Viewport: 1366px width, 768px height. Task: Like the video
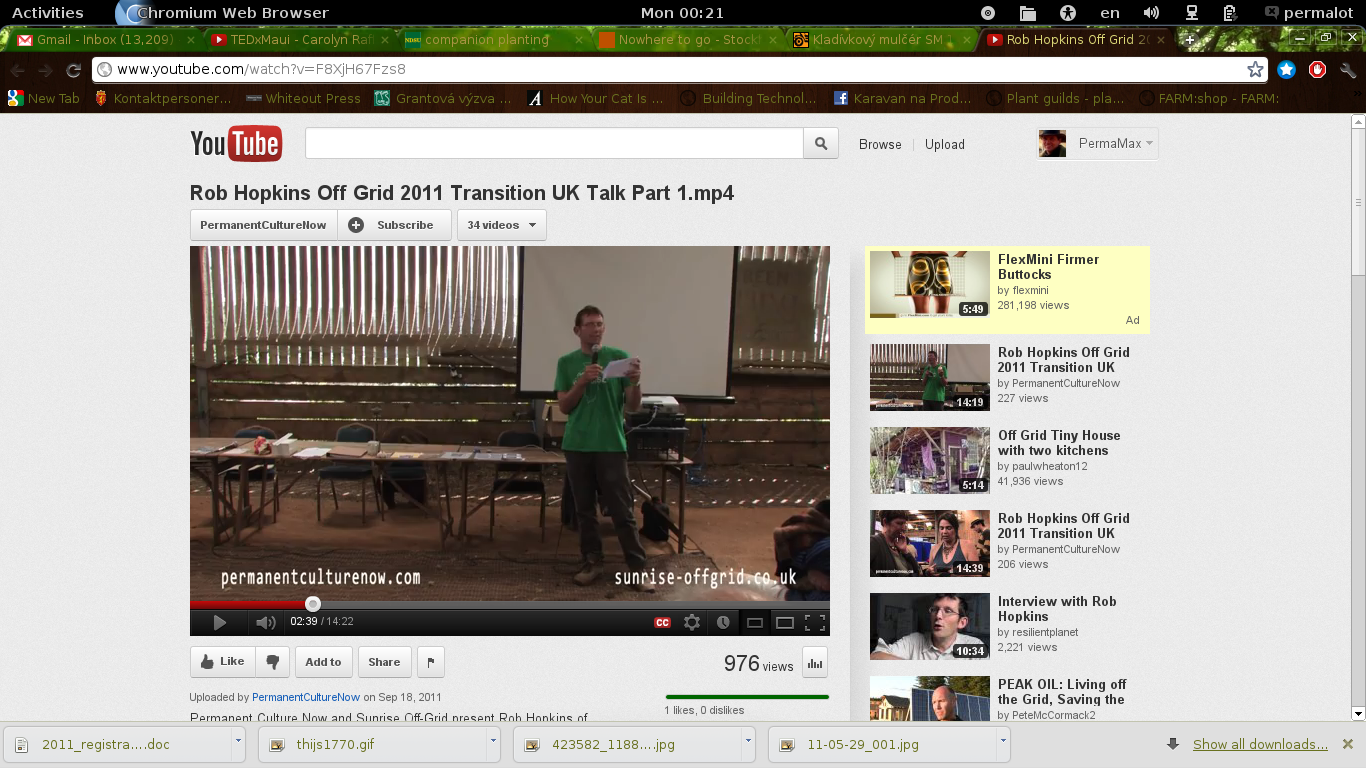coord(223,662)
